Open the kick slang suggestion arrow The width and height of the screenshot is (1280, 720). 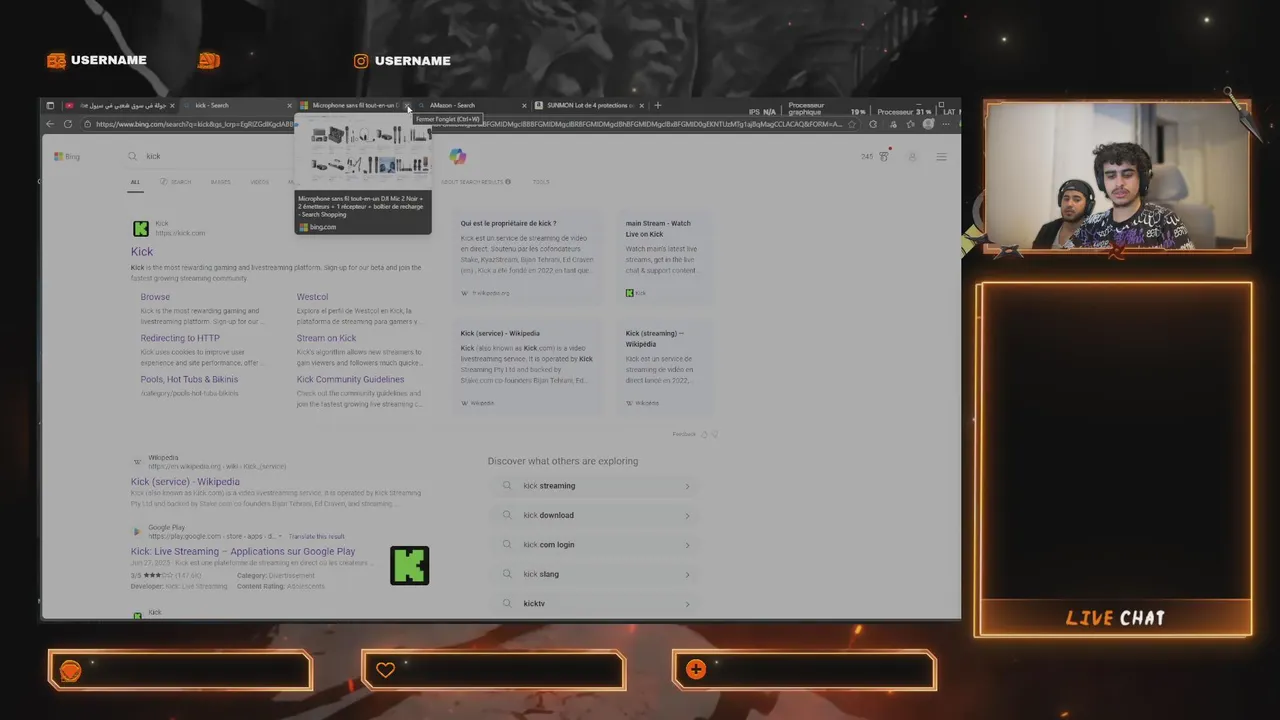coord(687,574)
